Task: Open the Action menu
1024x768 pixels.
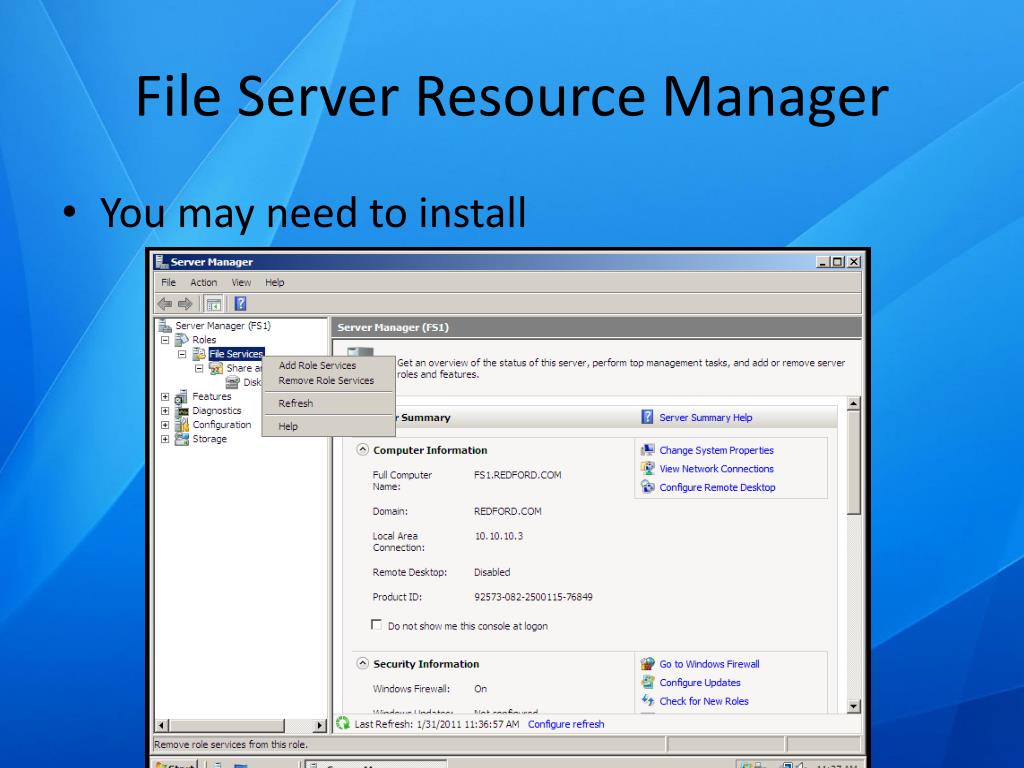Action: 204,282
